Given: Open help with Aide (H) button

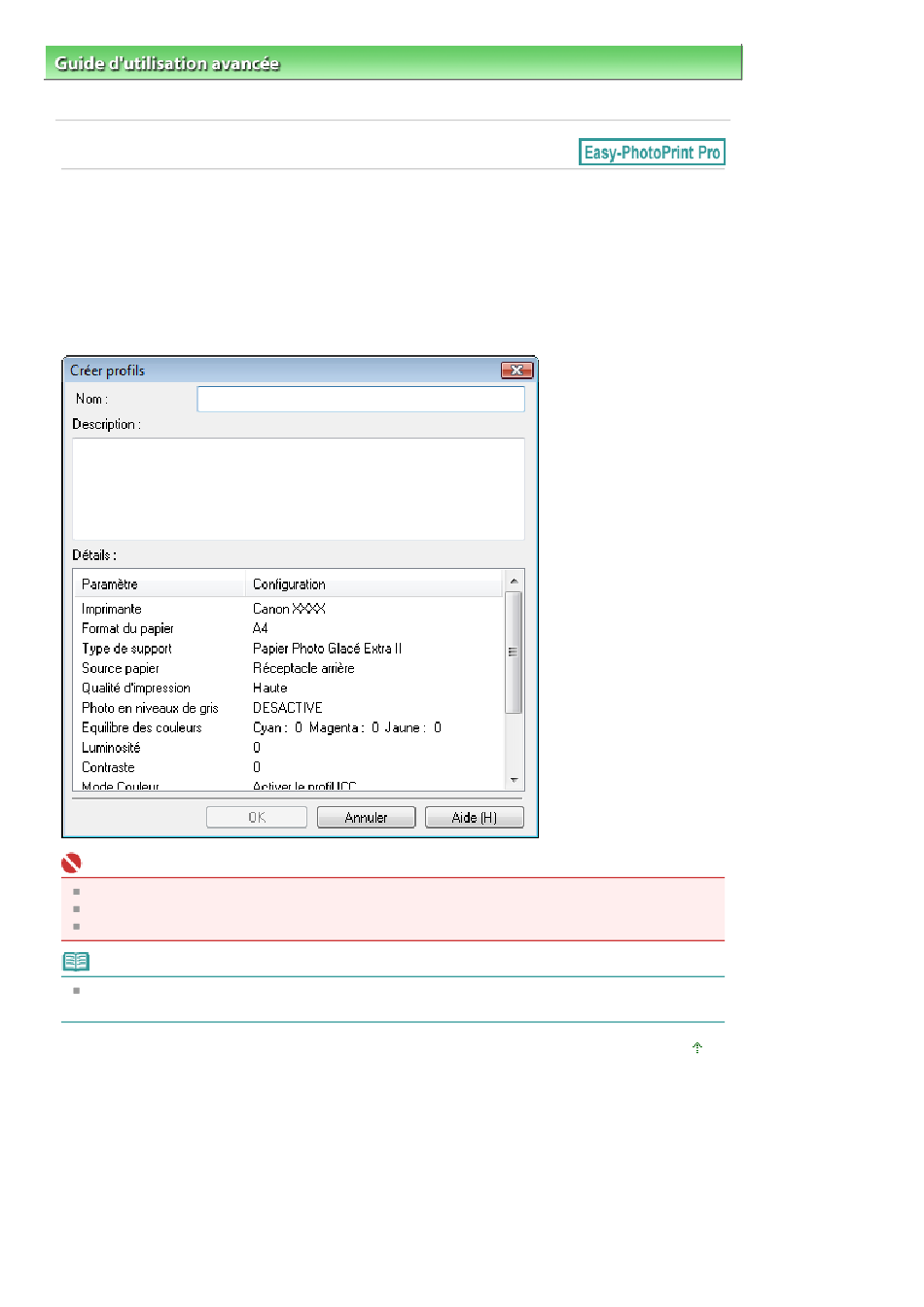Looking at the screenshot, I should [474, 817].
